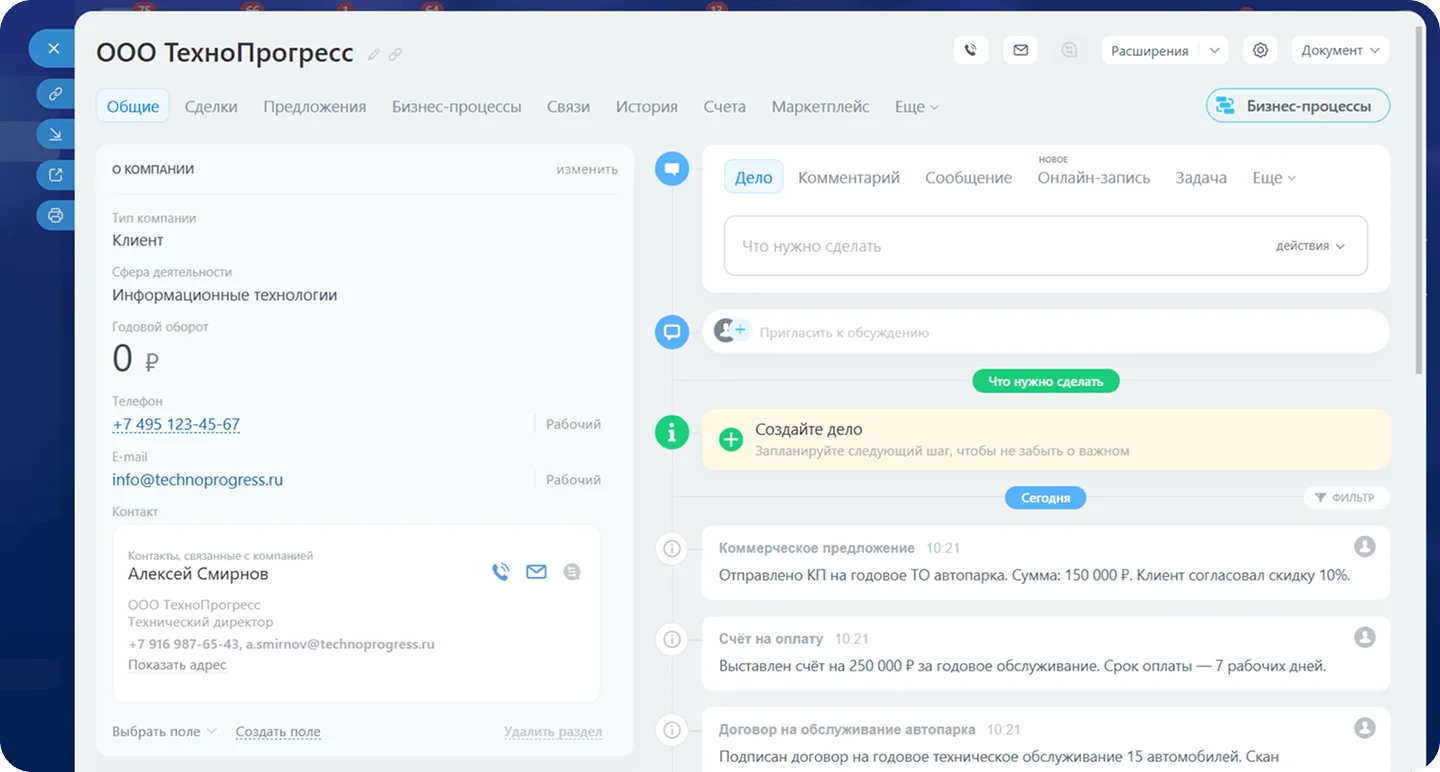The image size is (1440, 772).
Task: Select the Онлайн-запись tab
Action: click(x=1094, y=178)
